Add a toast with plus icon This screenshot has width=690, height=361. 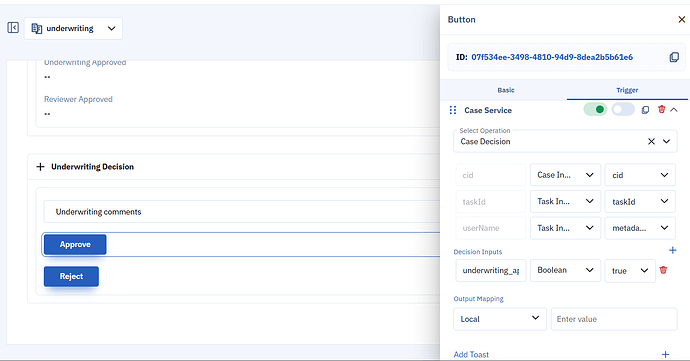665,354
